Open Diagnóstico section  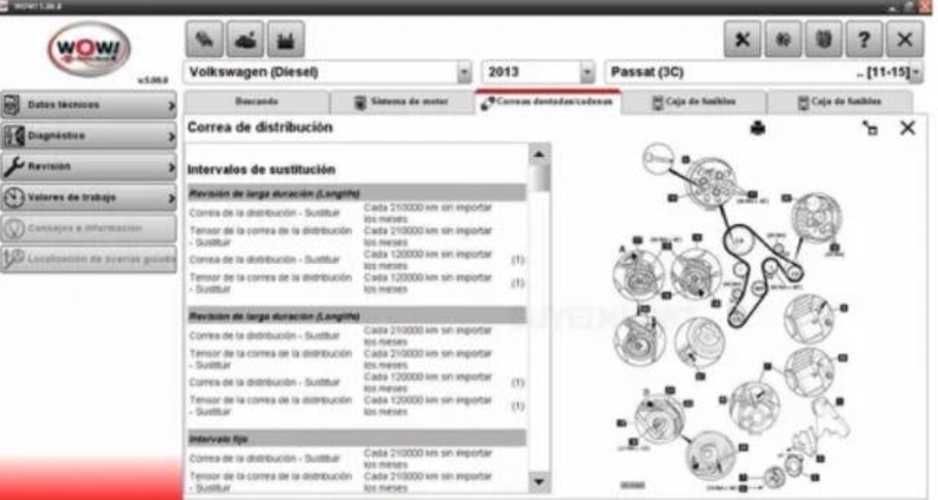pyautogui.click(x=89, y=136)
